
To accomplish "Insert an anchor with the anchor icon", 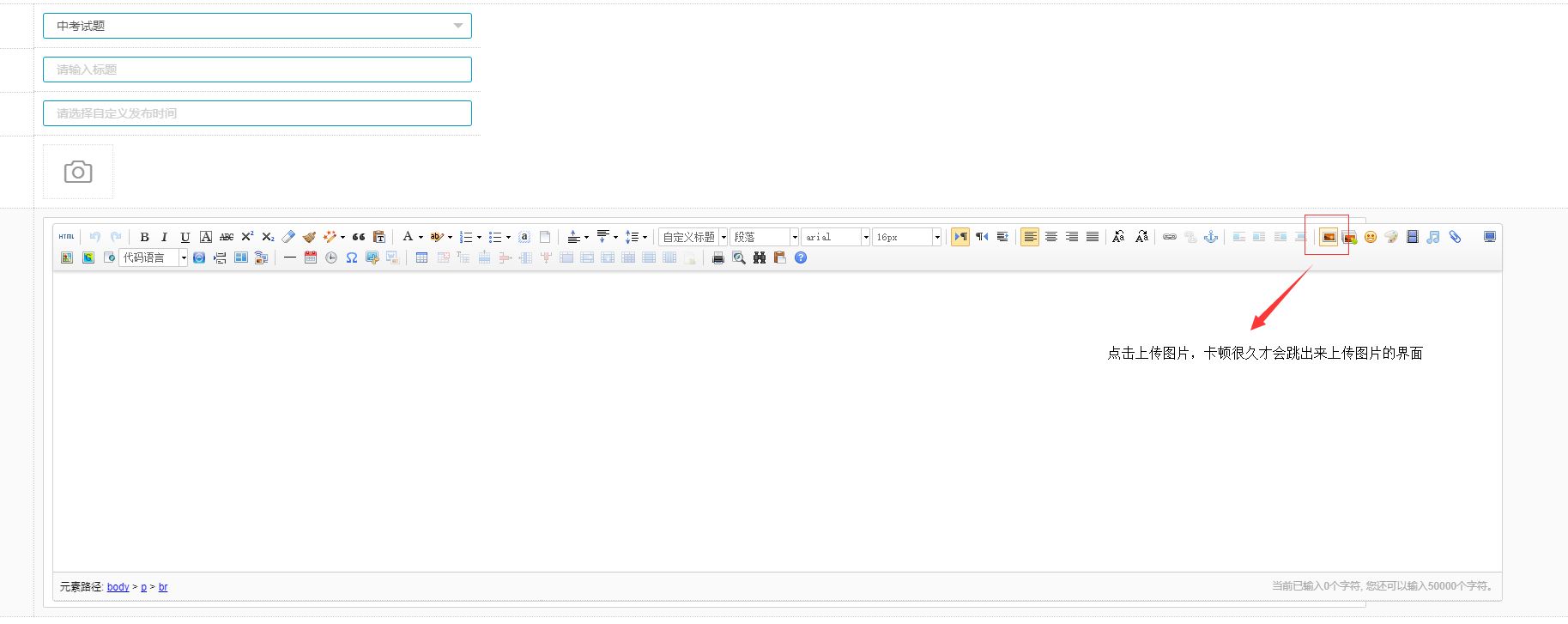I will (x=1211, y=237).
